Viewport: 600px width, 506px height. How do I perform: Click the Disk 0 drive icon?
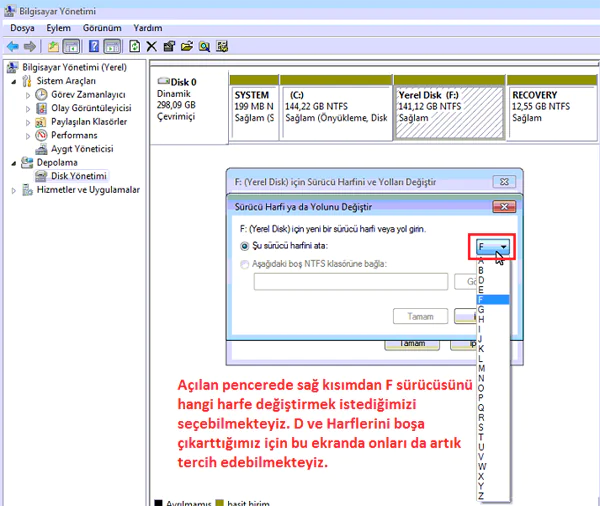[x=163, y=81]
